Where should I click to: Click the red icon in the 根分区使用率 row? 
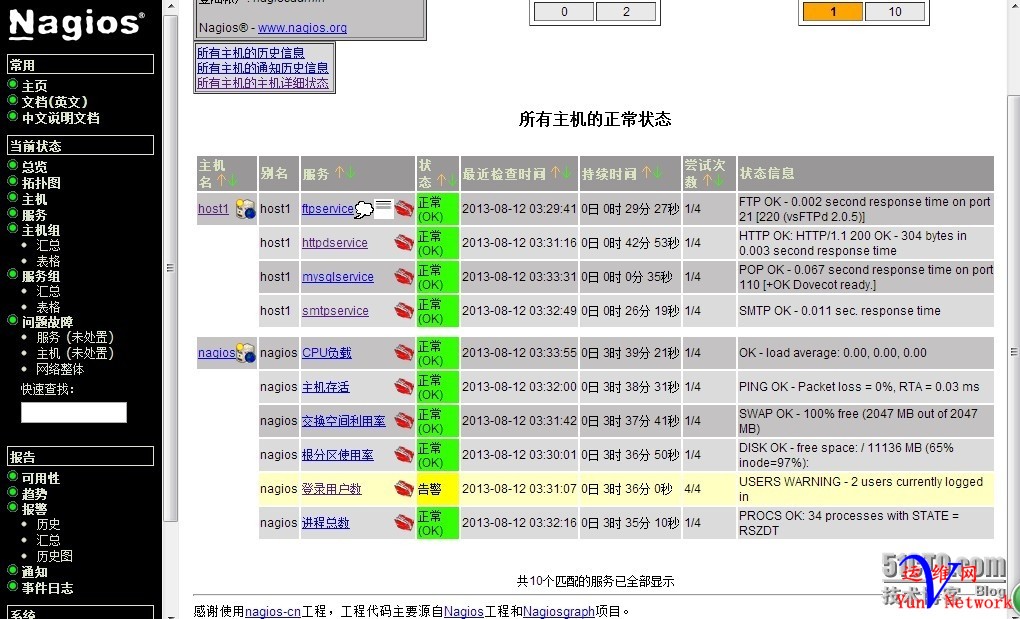coord(404,454)
